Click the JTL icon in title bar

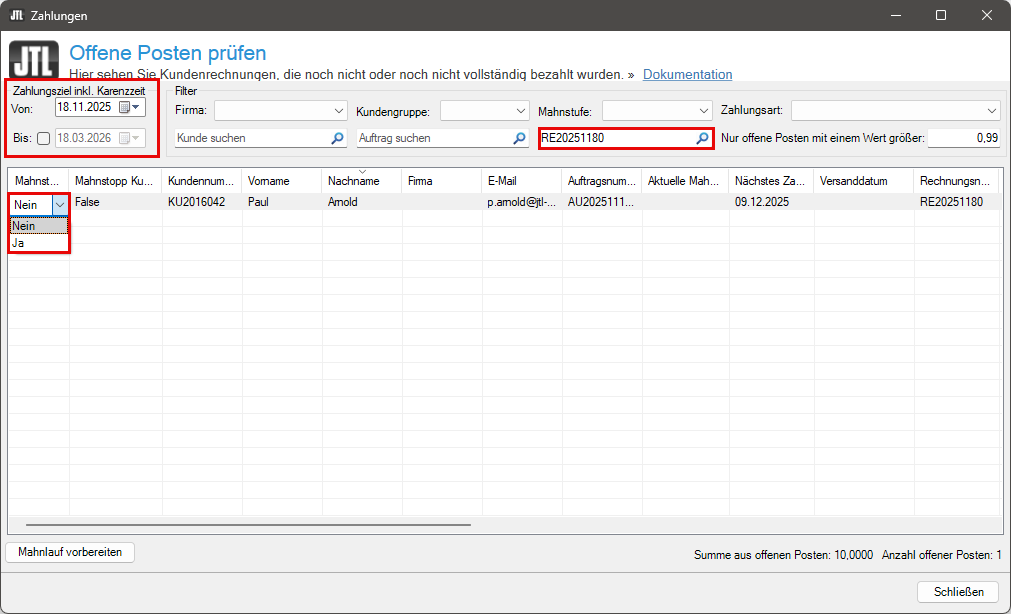coord(16,16)
